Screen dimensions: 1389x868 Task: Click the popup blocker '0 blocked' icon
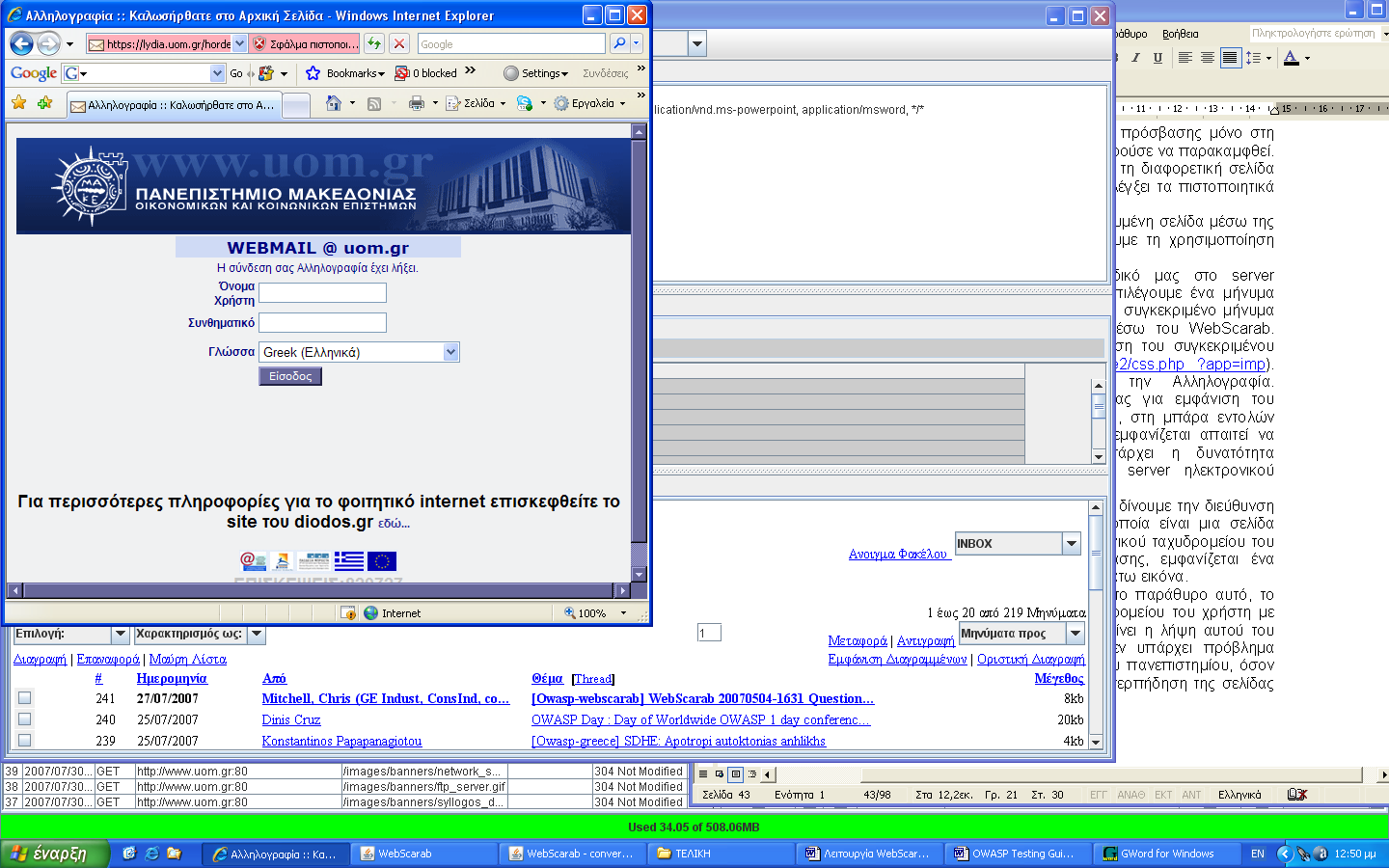[x=401, y=73]
